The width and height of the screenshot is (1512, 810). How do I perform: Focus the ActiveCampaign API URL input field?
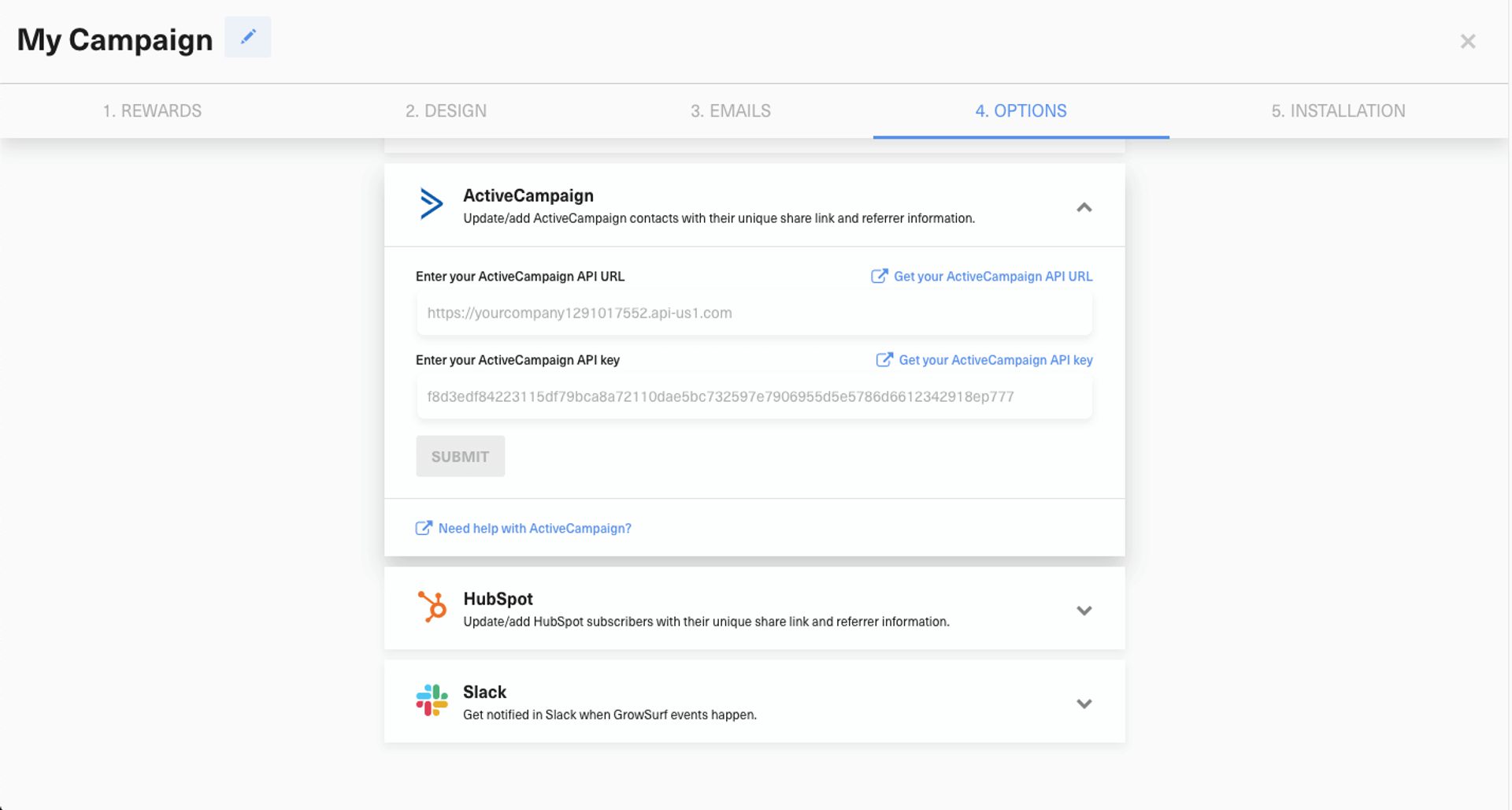pyautogui.click(x=754, y=314)
